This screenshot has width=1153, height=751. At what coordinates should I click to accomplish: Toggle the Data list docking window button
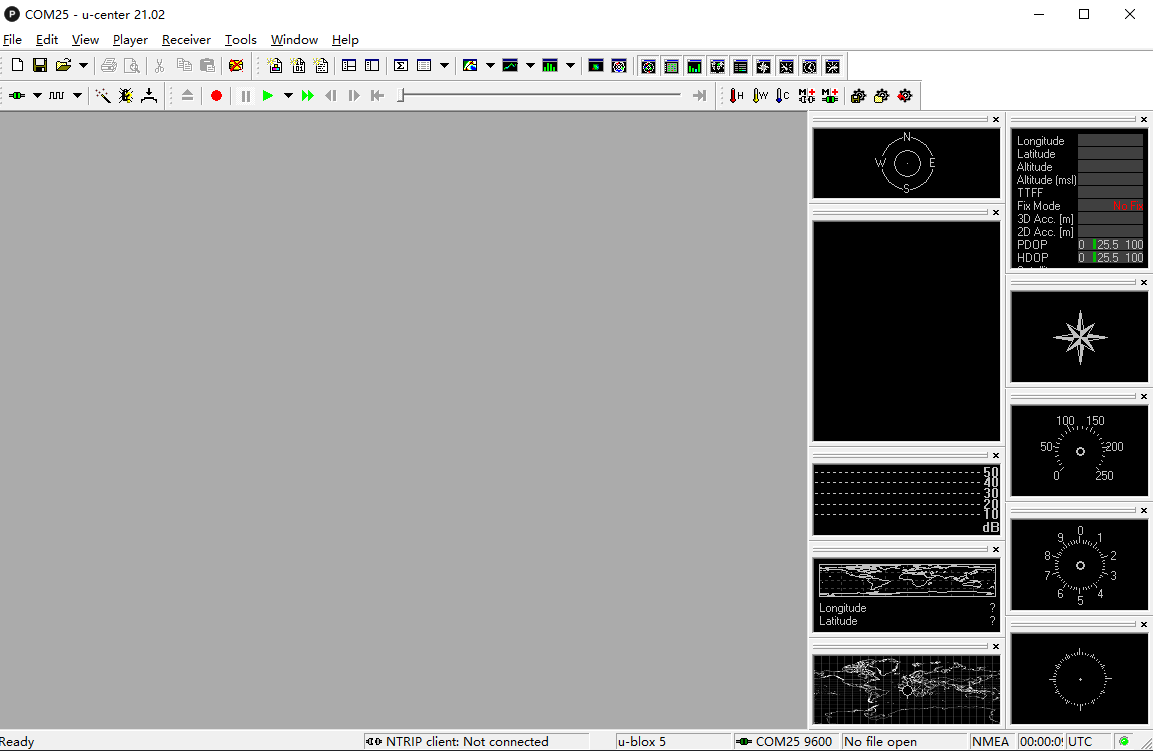point(740,66)
